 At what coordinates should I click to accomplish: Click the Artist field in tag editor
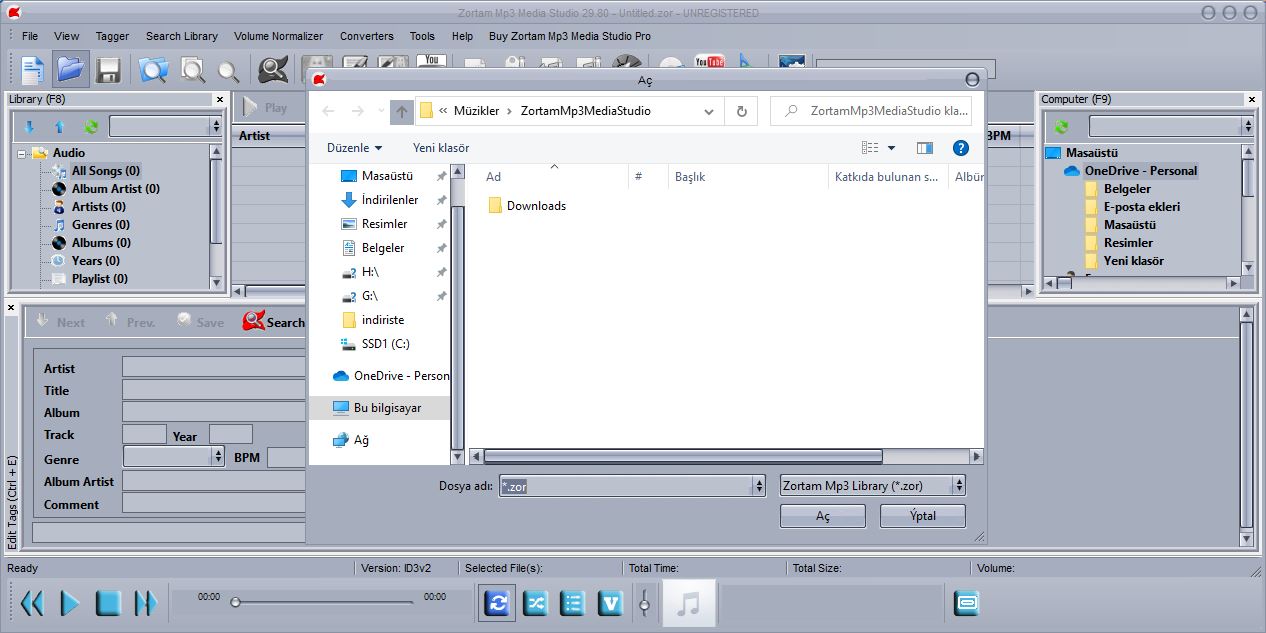click(213, 367)
